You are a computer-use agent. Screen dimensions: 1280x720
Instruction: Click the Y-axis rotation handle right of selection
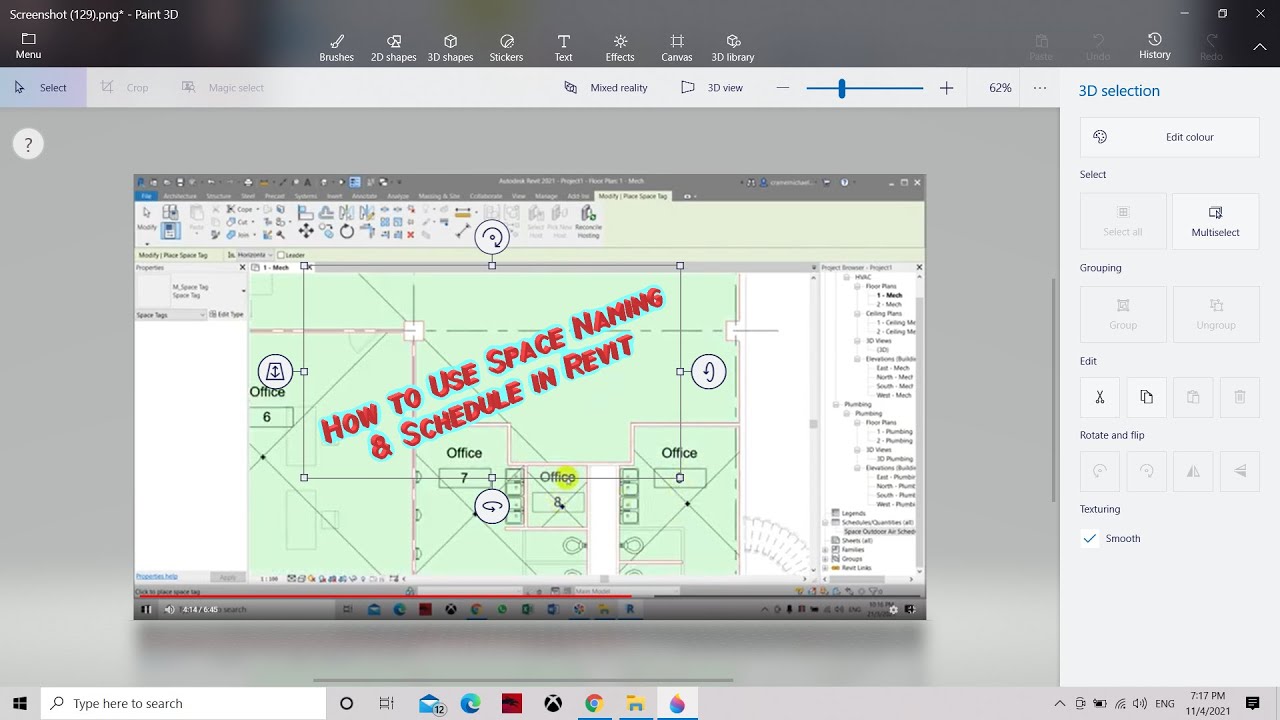(x=708, y=372)
